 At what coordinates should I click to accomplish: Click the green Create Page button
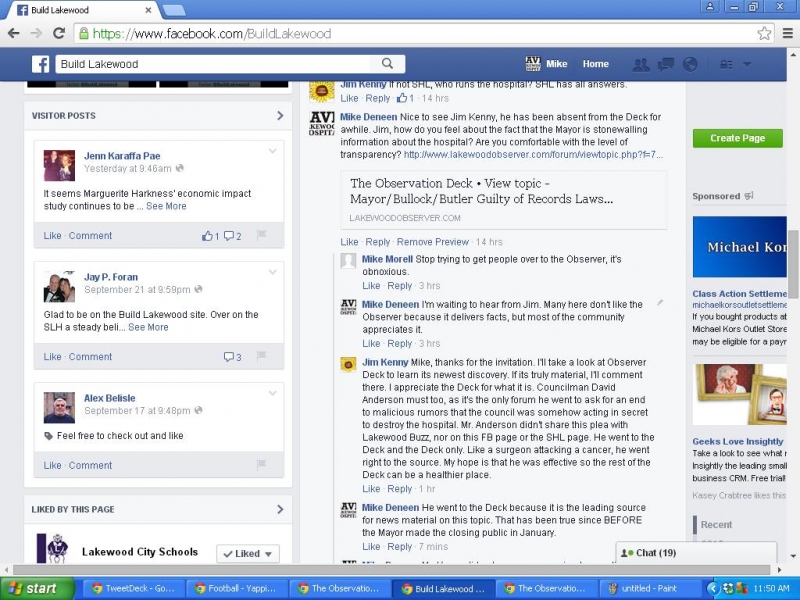pyautogui.click(x=737, y=138)
